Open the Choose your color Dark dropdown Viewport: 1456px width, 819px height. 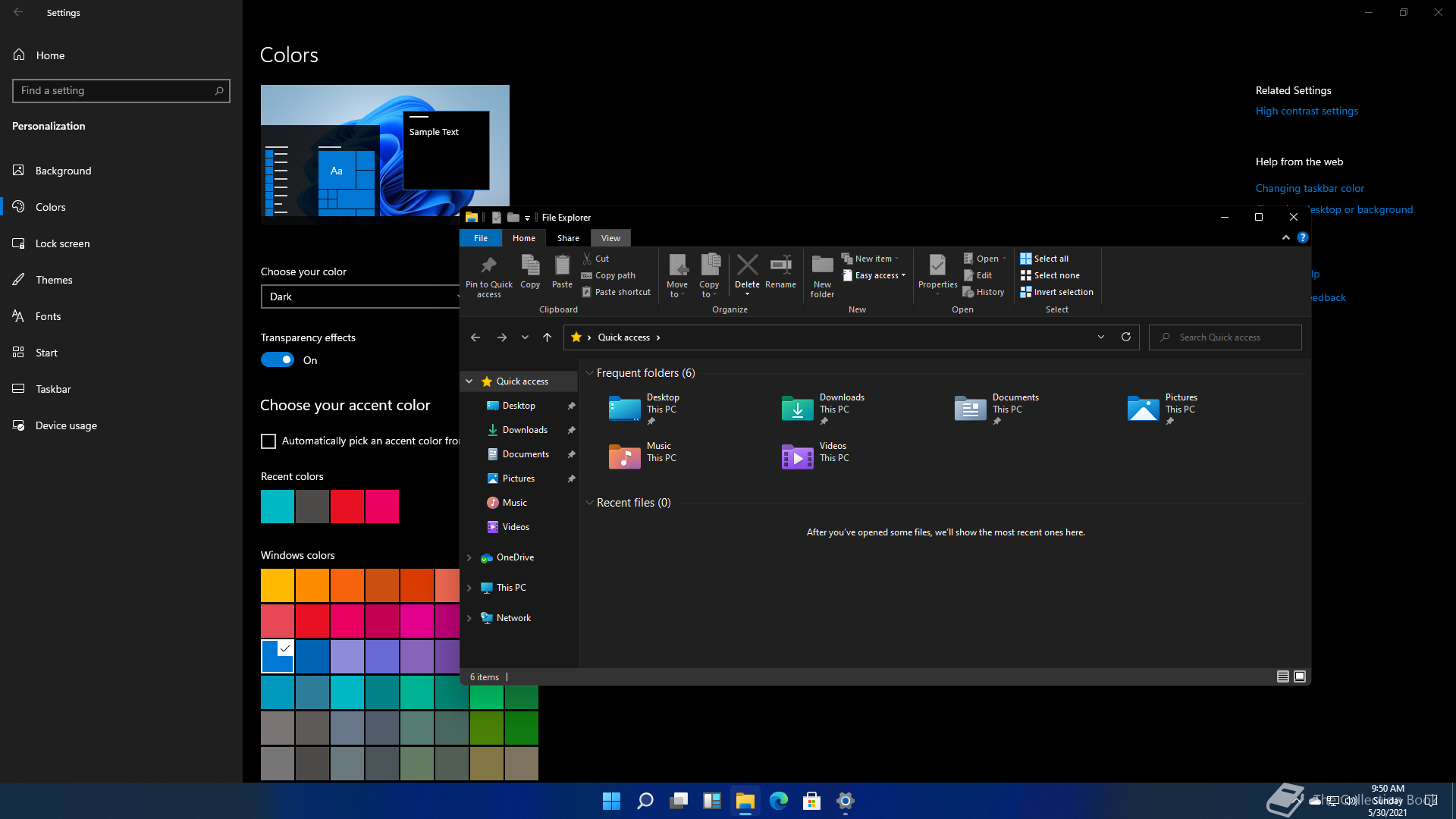(x=360, y=297)
